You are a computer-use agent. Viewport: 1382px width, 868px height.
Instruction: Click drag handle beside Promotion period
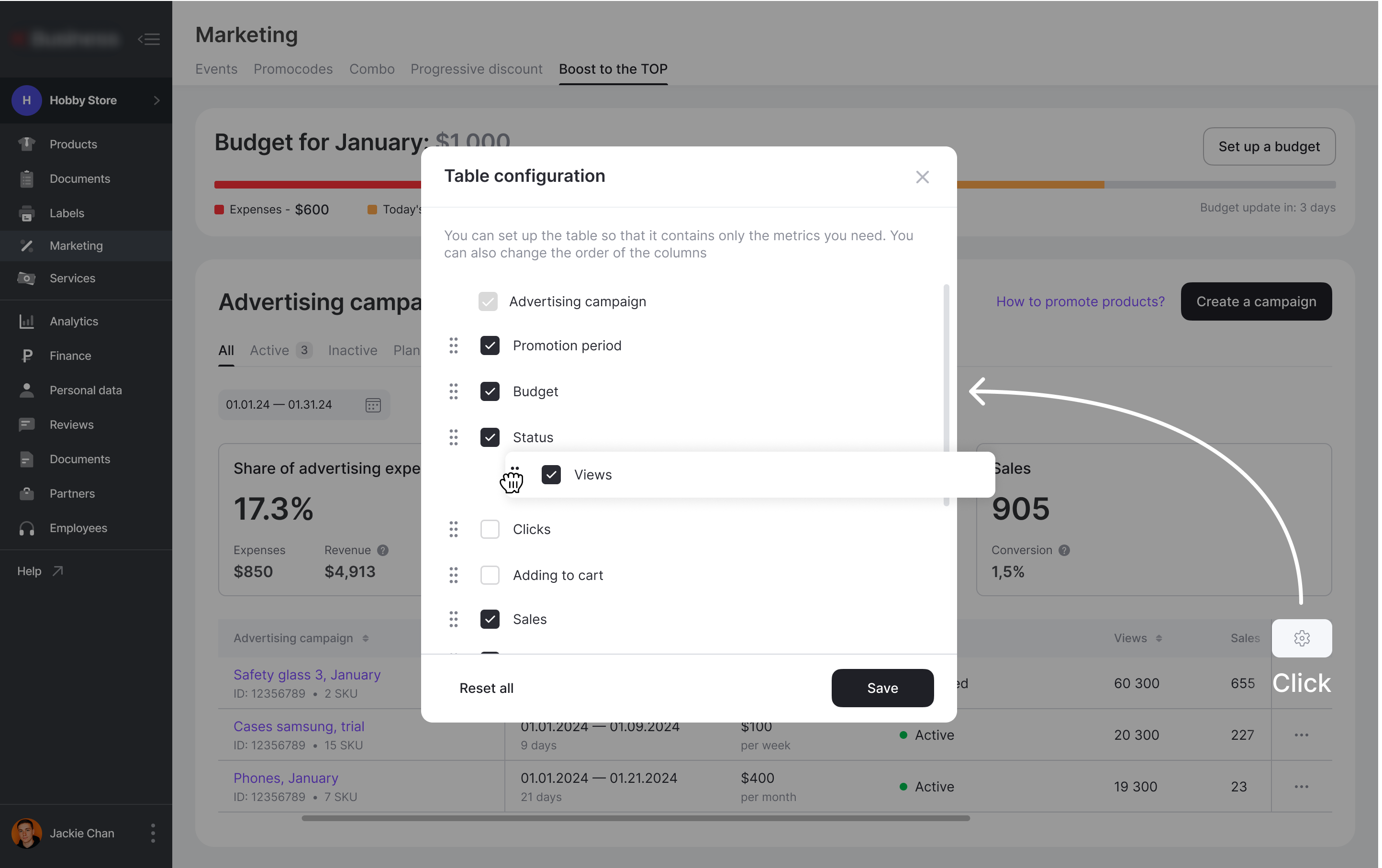(x=453, y=345)
